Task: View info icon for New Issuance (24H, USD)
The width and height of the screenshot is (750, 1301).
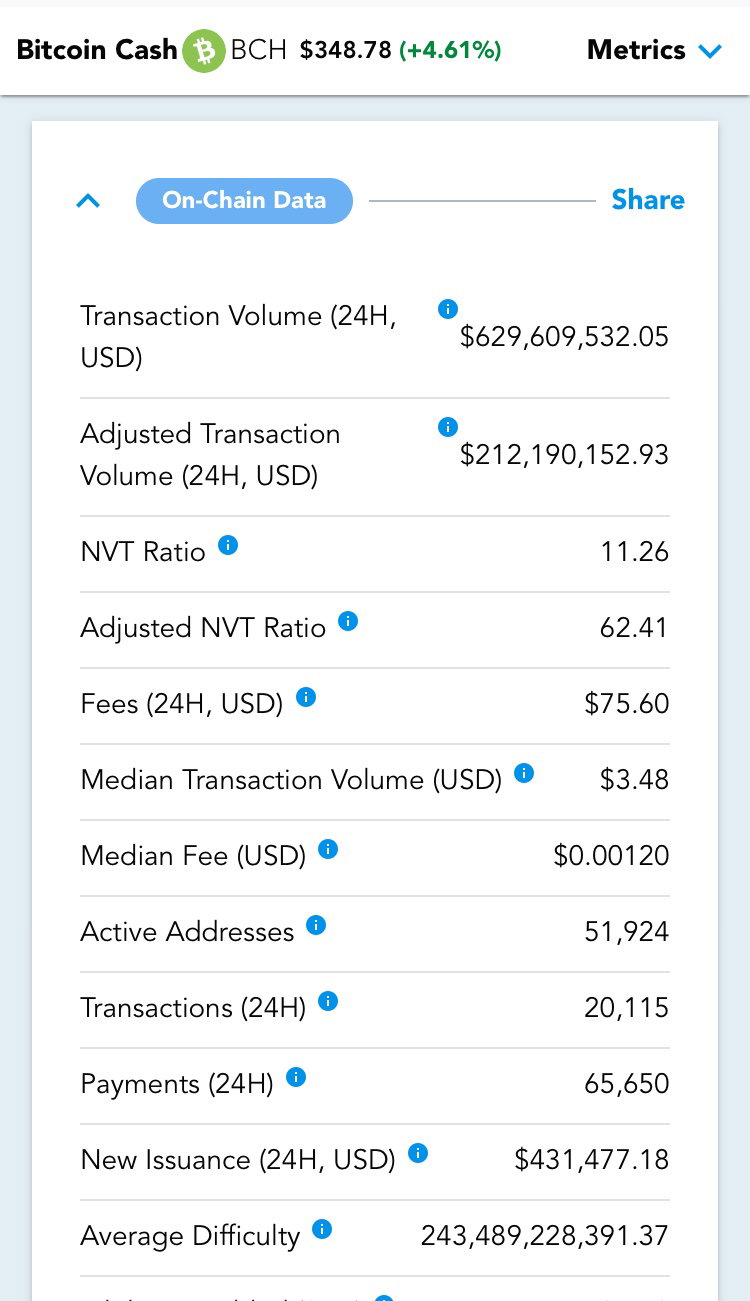Action: pos(418,1153)
